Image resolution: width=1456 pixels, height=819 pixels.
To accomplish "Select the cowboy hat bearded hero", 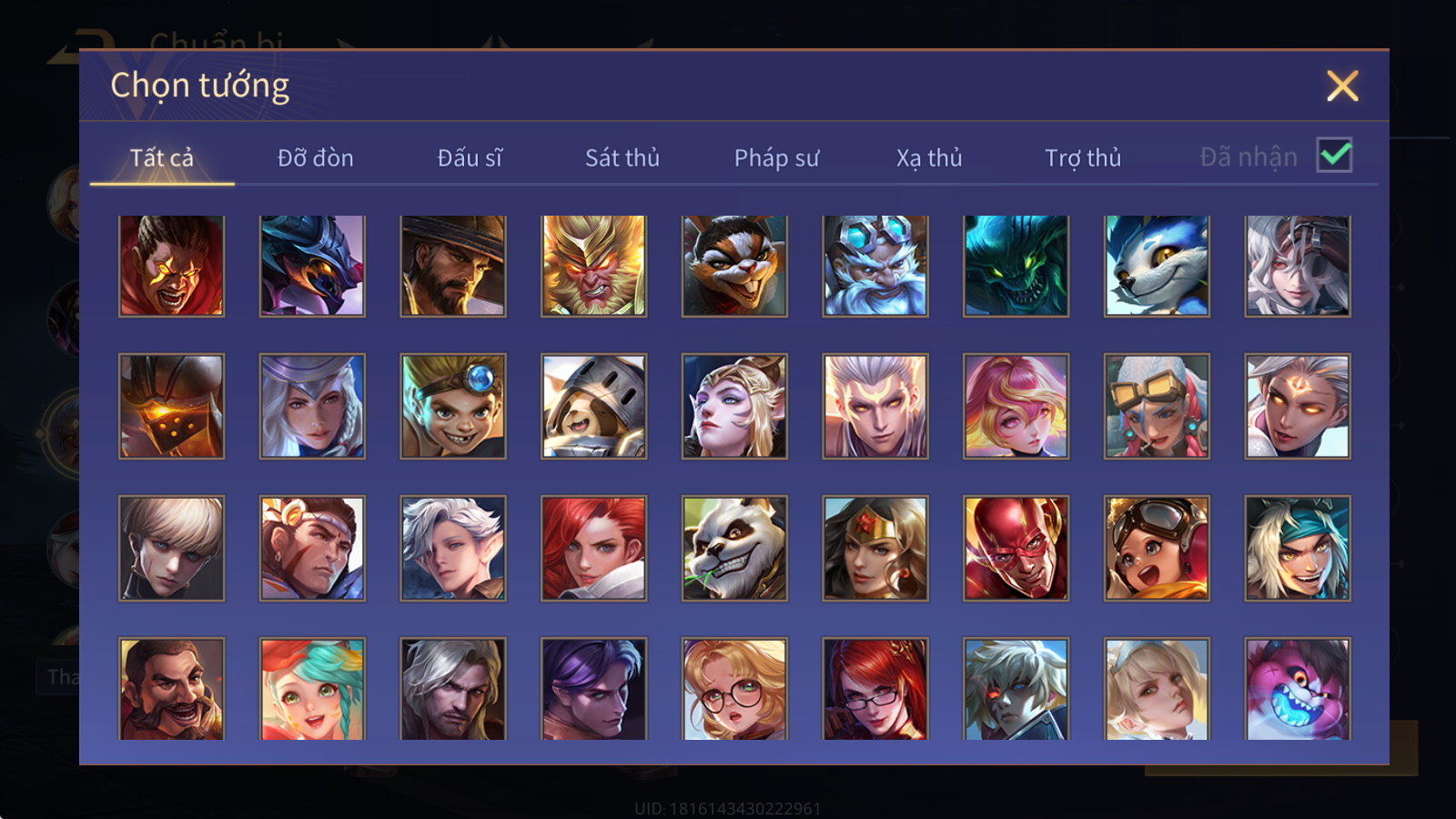I will pyautogui.click(x=453, y=266).
